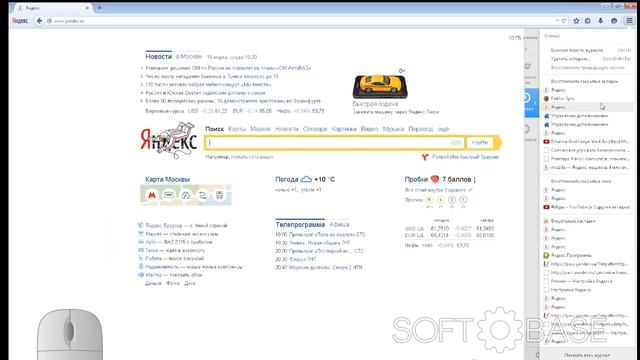
Task: Open the downloads arrow icon
Action: (600, 21)
